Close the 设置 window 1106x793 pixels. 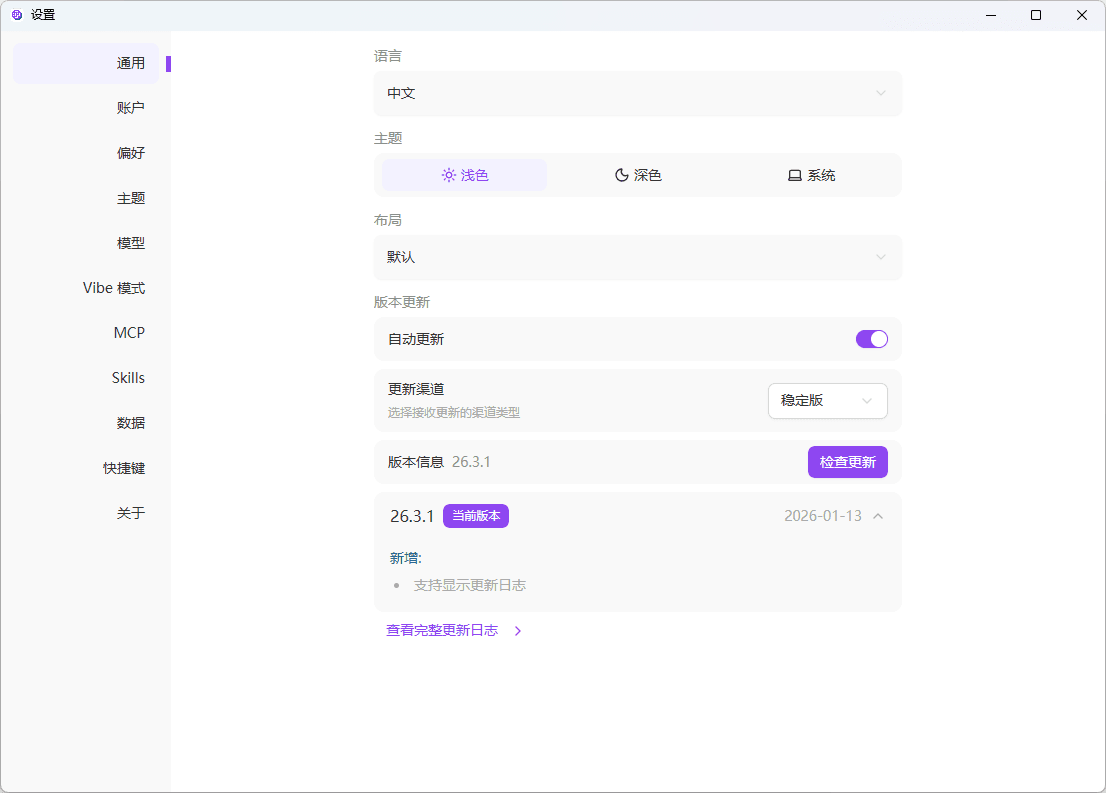(1082, 15)
